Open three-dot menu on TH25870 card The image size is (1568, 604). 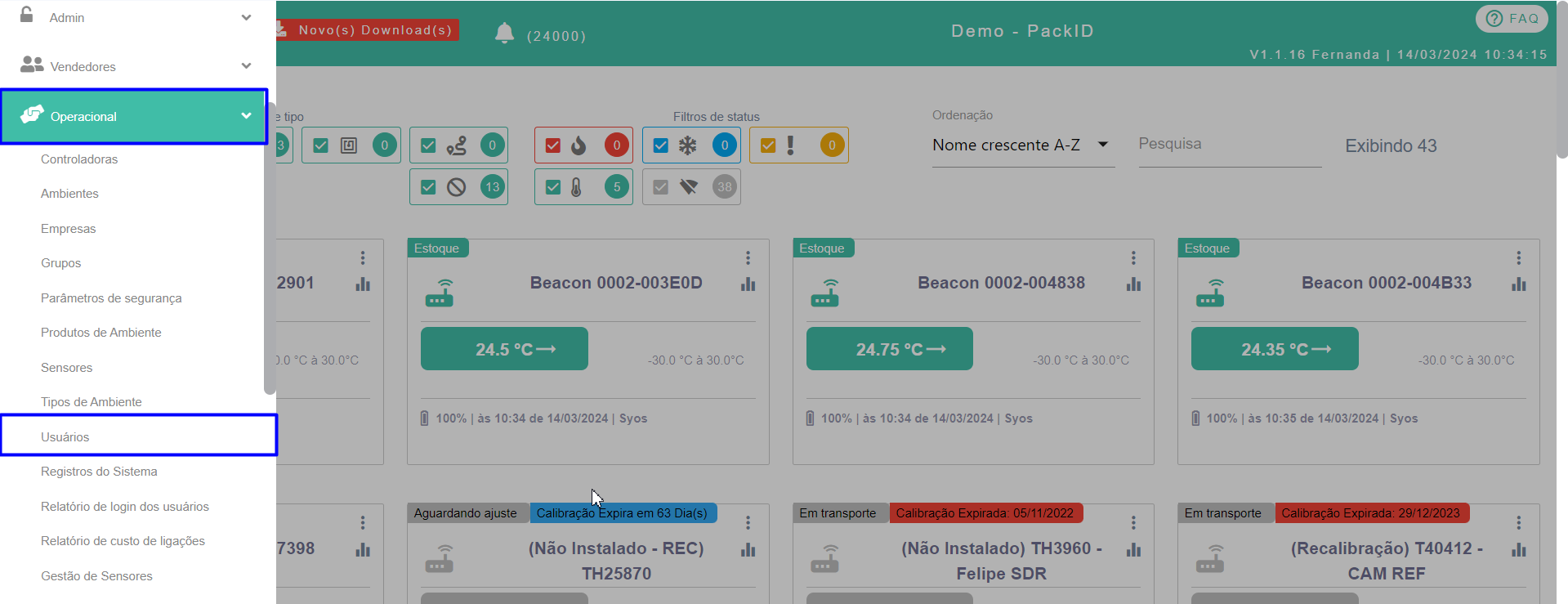click(x=748, y=523)
